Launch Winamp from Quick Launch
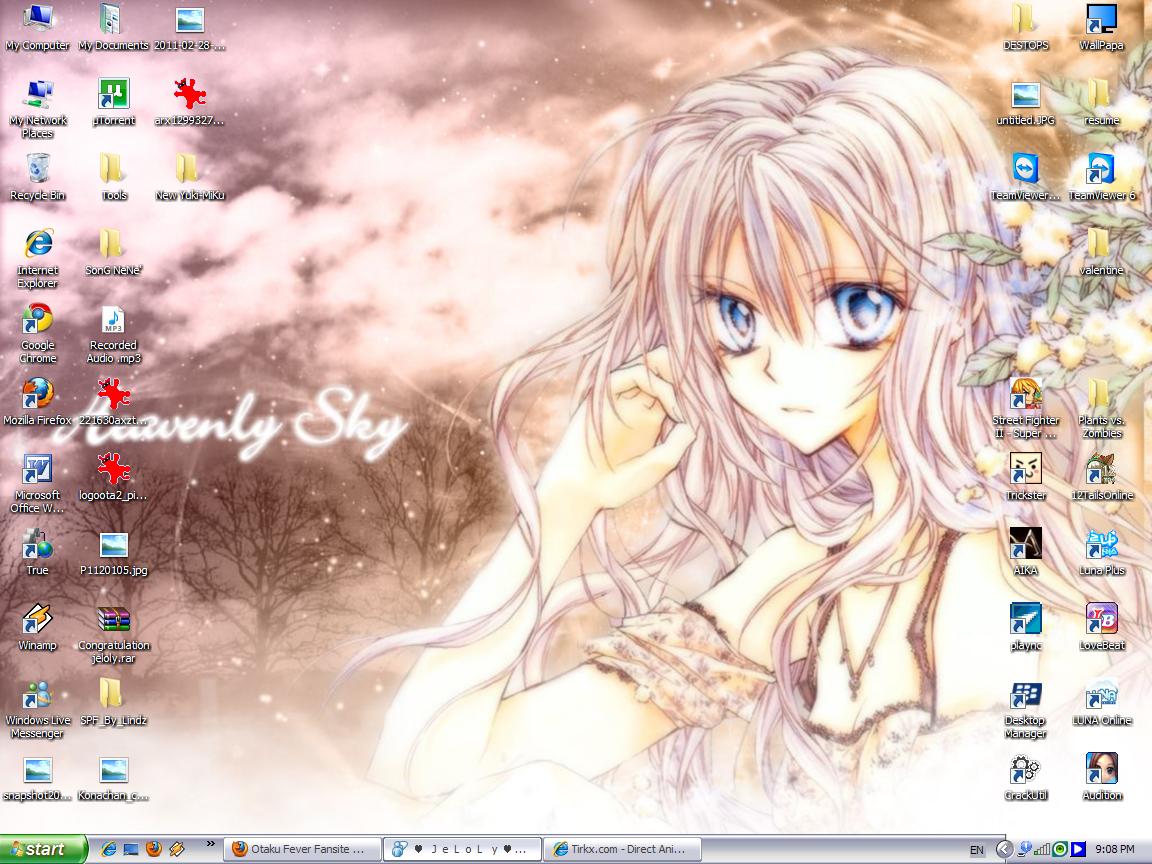Viewport: 1152px width, 864px height. [x=176, y=849]
